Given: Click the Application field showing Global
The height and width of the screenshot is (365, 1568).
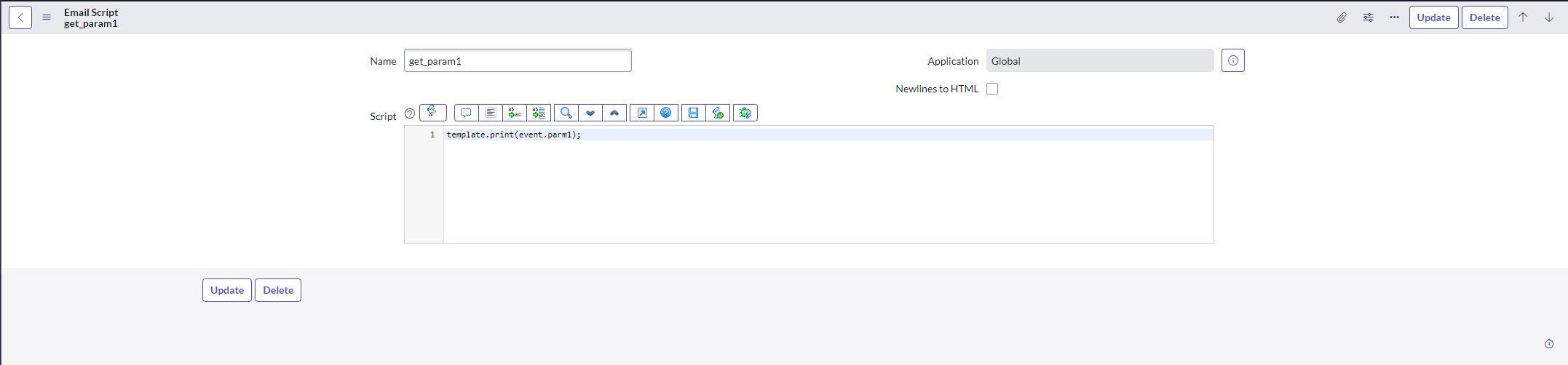Looking at the screenshot, I should [x=1100, y=60].
